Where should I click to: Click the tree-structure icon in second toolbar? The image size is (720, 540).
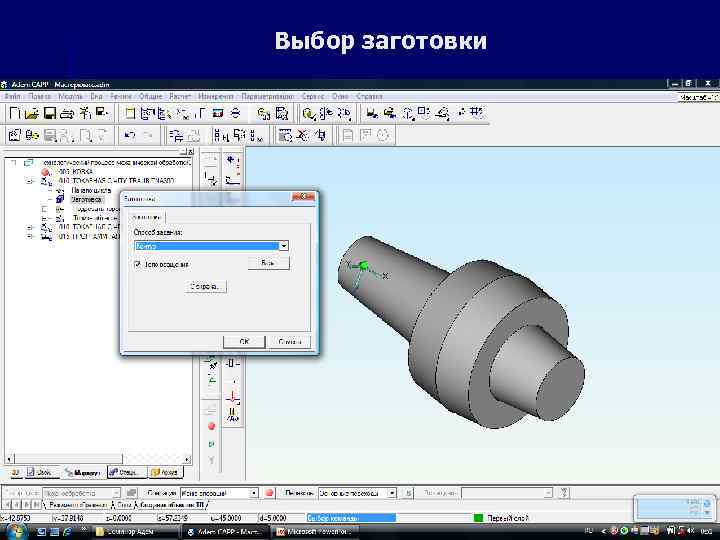(x=176, y=135)
